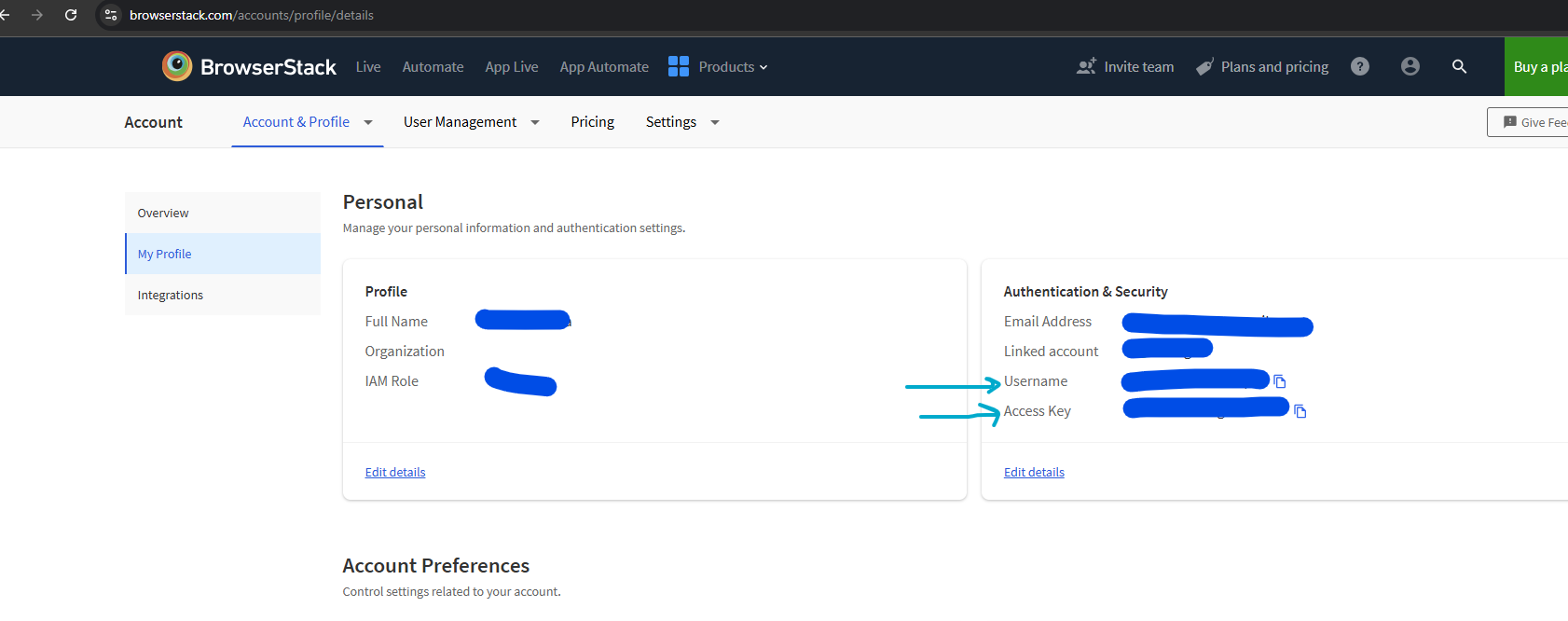Click Edit details under Profile
Viewport: 1568px width, 621px height.
tap(395, 472)
